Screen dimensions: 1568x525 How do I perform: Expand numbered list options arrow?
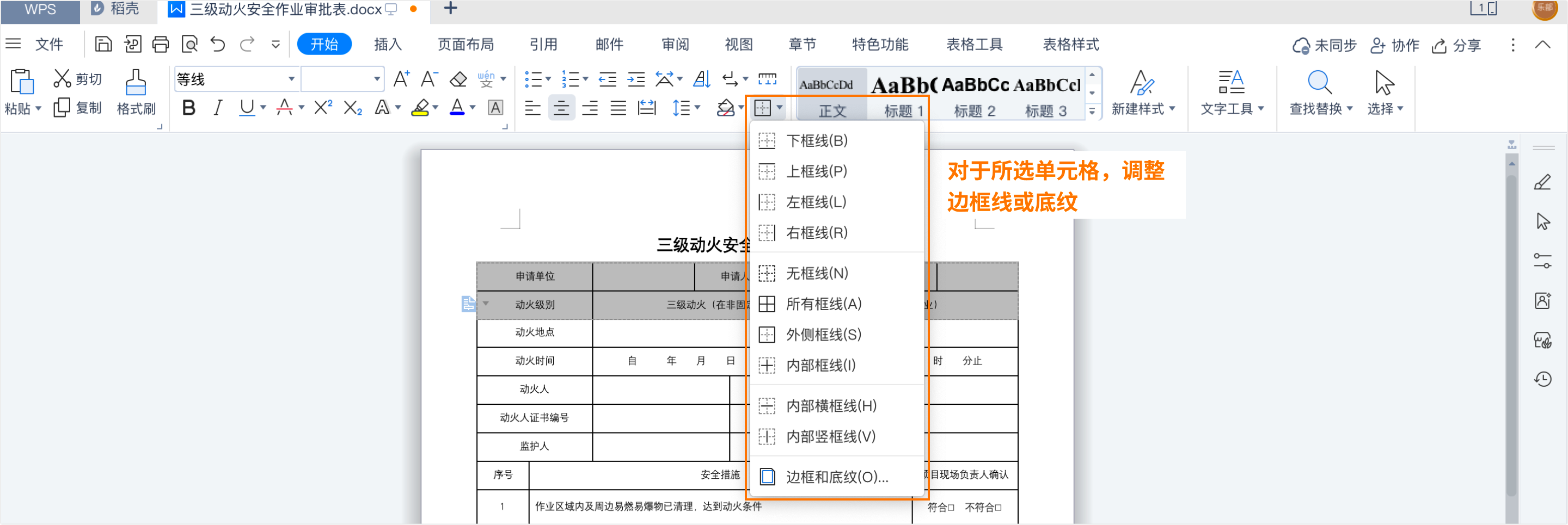pos(586,79)
